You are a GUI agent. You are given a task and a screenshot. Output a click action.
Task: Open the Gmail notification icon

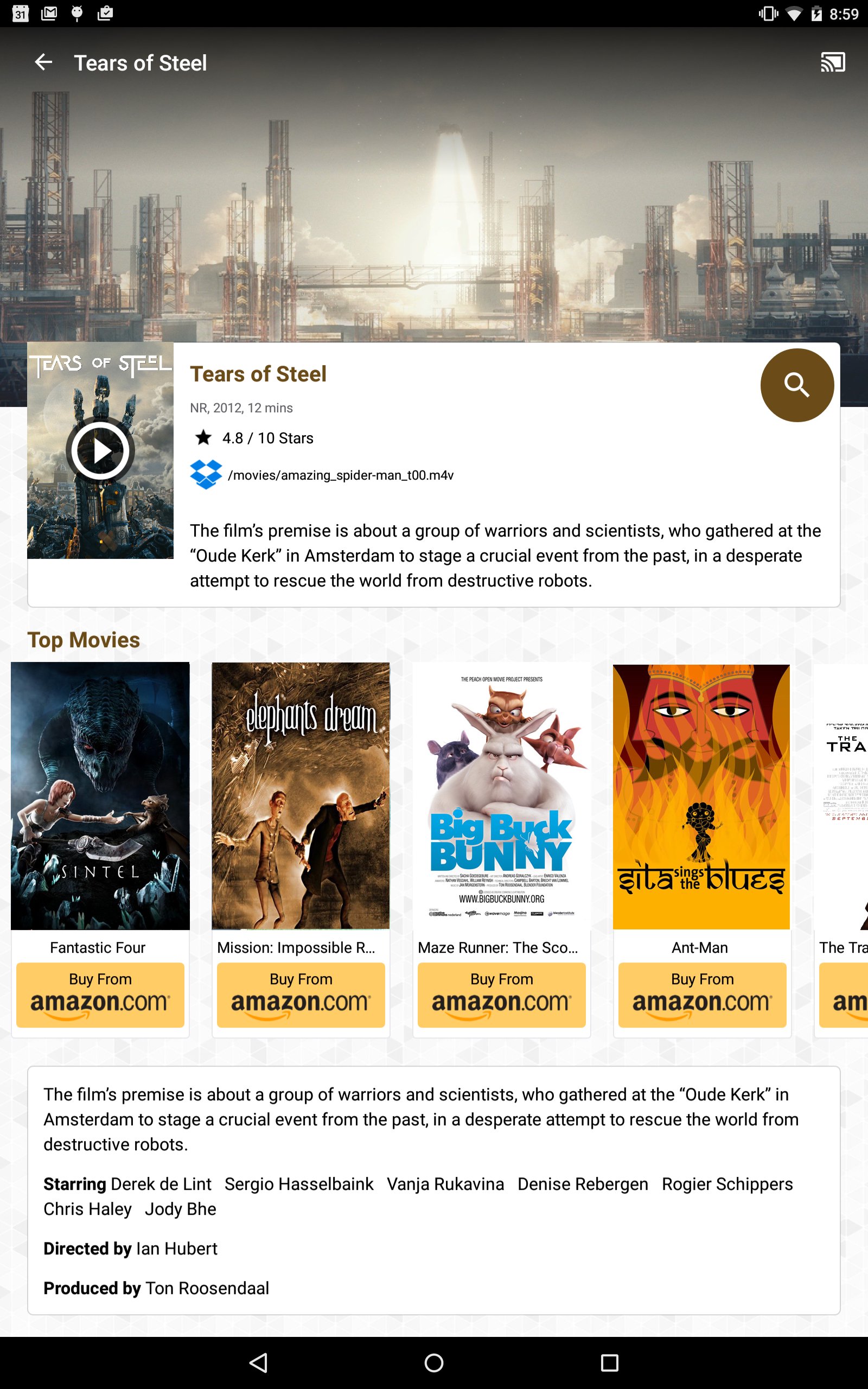tap(49, 13)
